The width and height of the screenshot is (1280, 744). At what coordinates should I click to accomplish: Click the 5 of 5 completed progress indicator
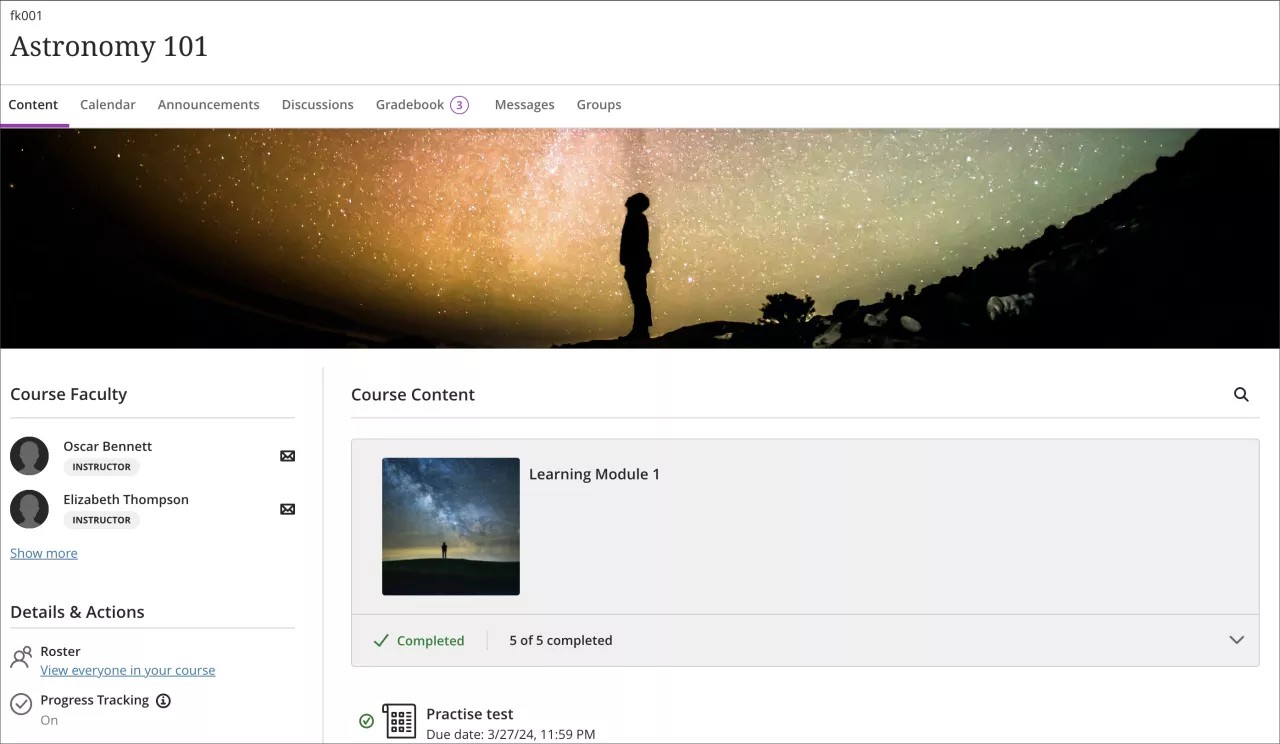560,640
